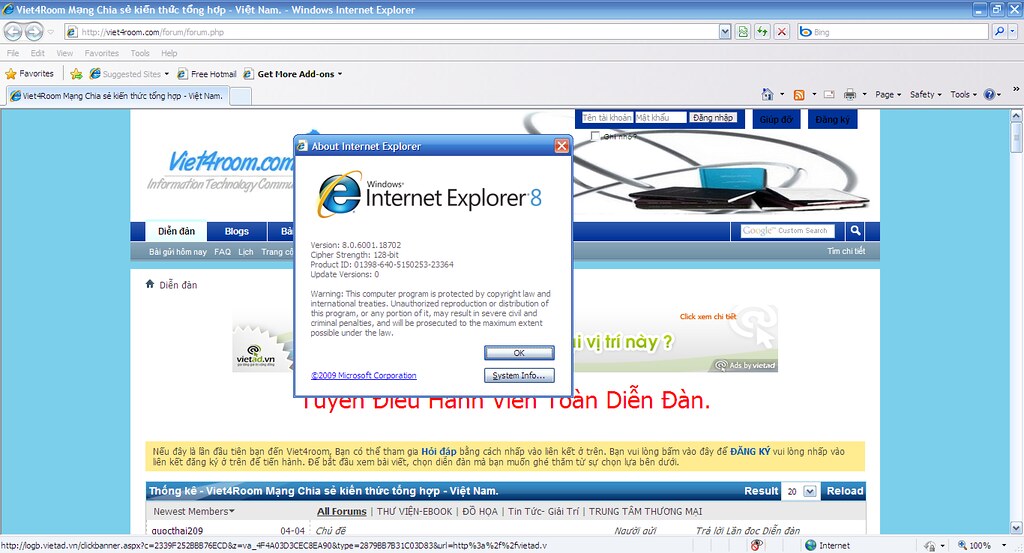Open the recent pages dropdown beside Forward
1024x553 pixels.
[51, 32]
